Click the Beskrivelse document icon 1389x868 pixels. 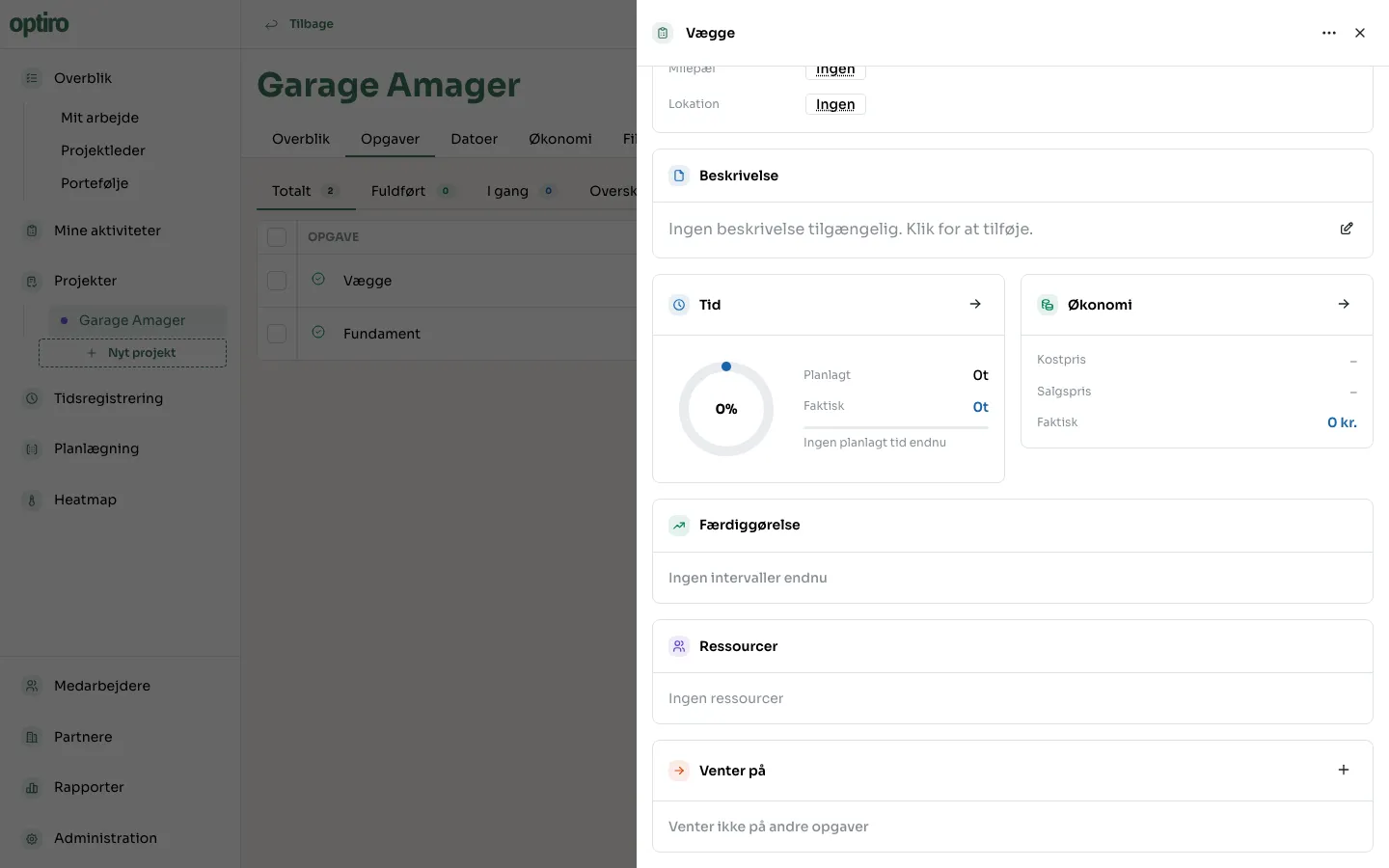point(679,176)
